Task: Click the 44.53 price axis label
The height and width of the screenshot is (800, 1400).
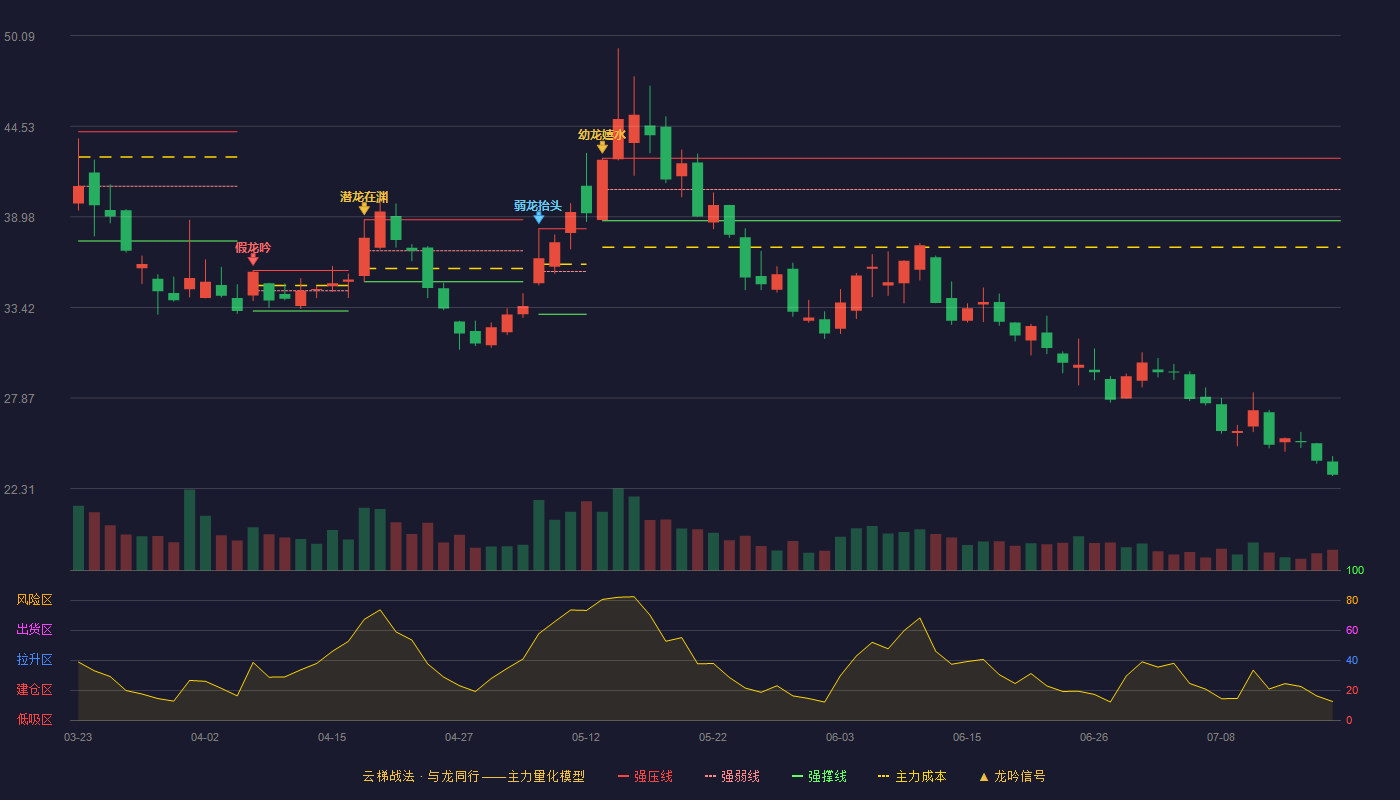Action: tap(20, 127)
